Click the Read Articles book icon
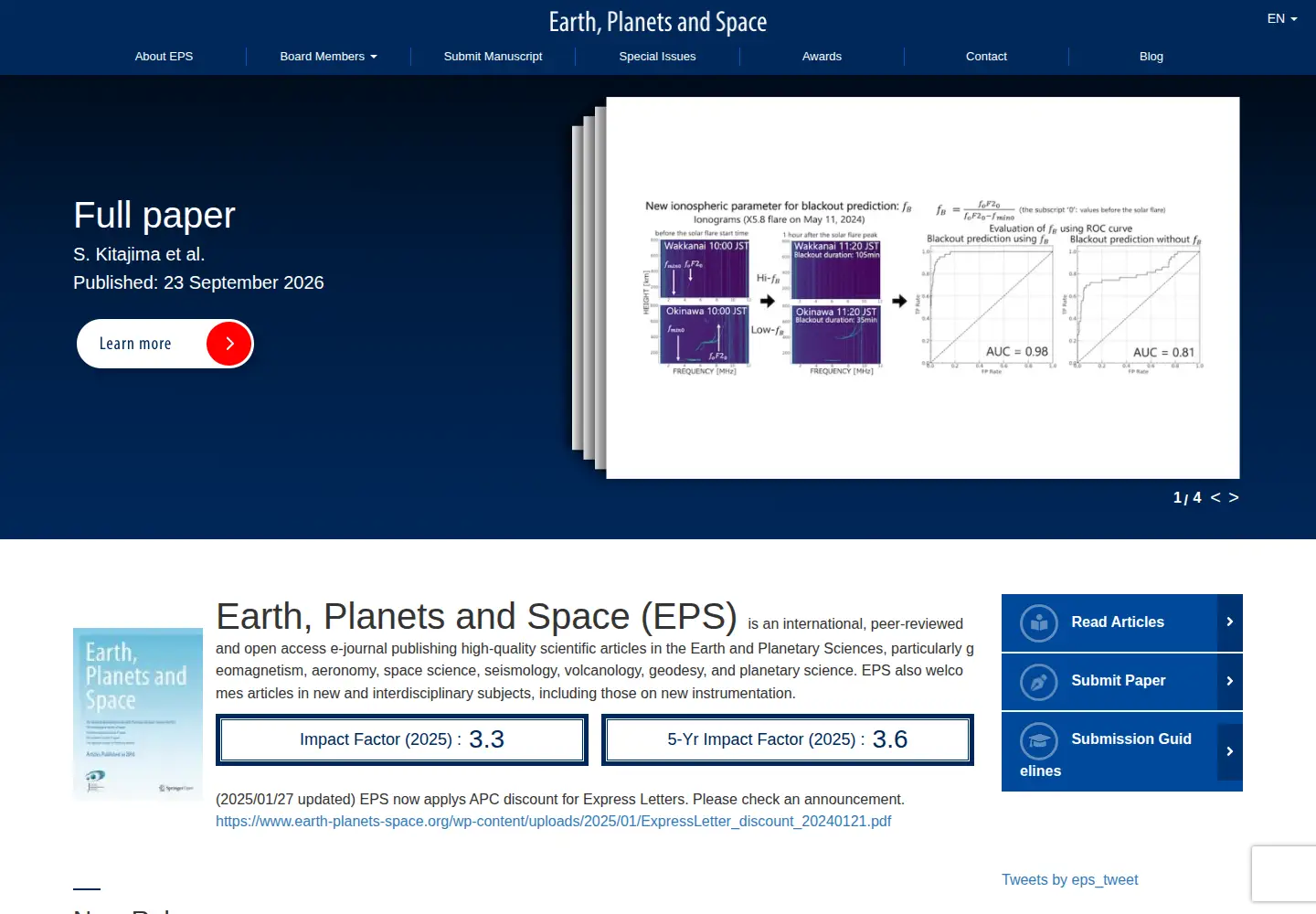1316x914 pixels. (x=1039, y=623)
